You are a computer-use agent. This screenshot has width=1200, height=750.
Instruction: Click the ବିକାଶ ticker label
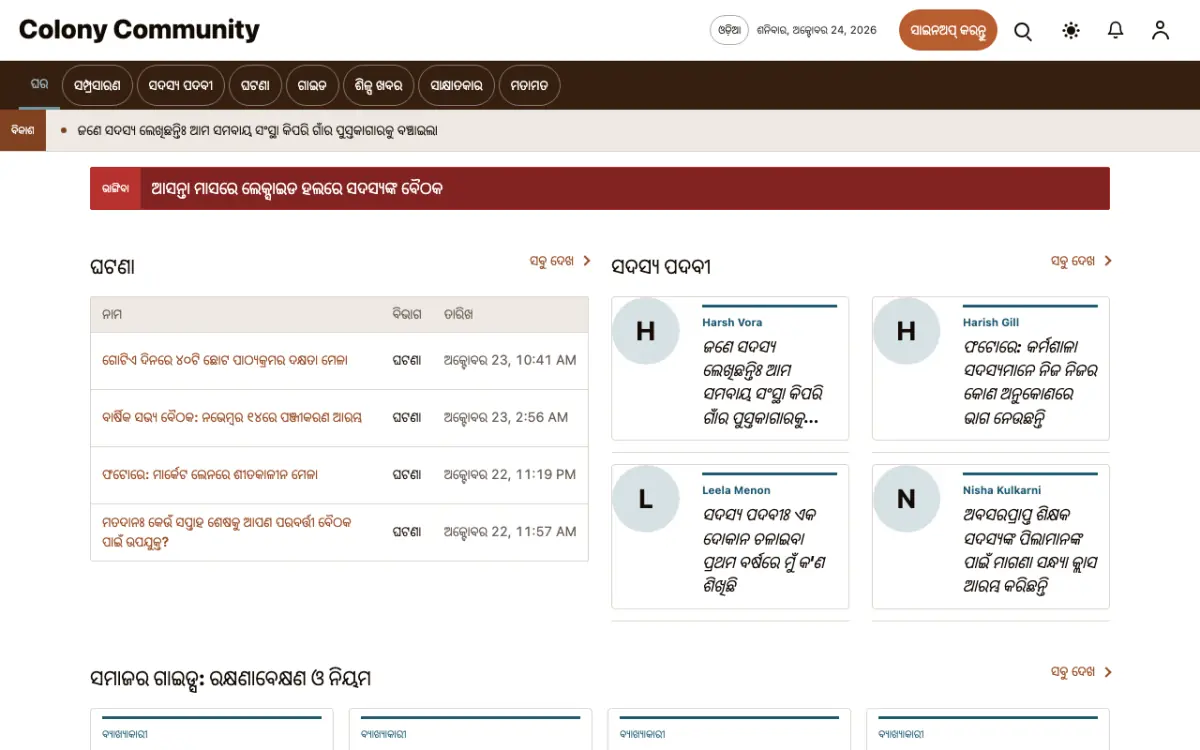[23, 131]
